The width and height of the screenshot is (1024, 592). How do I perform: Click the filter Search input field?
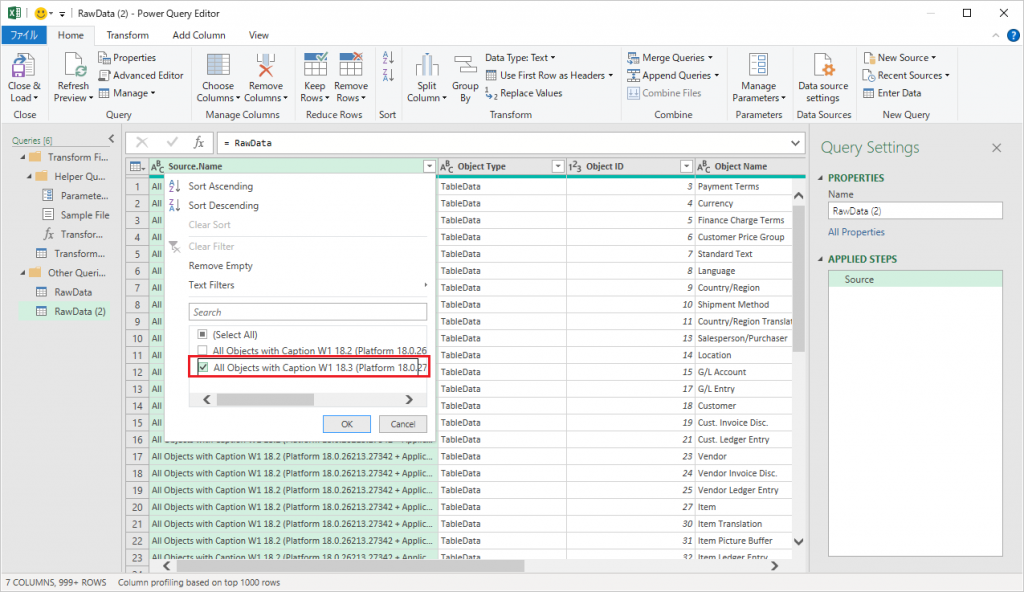308,312
